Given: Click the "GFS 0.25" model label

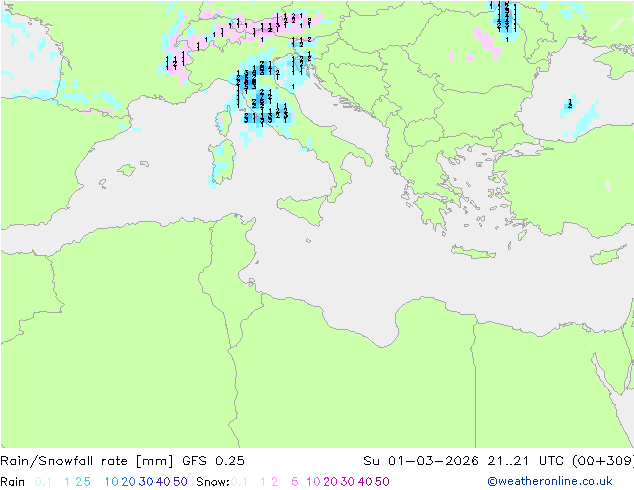Looking at the screenshot, I should 213,461.
